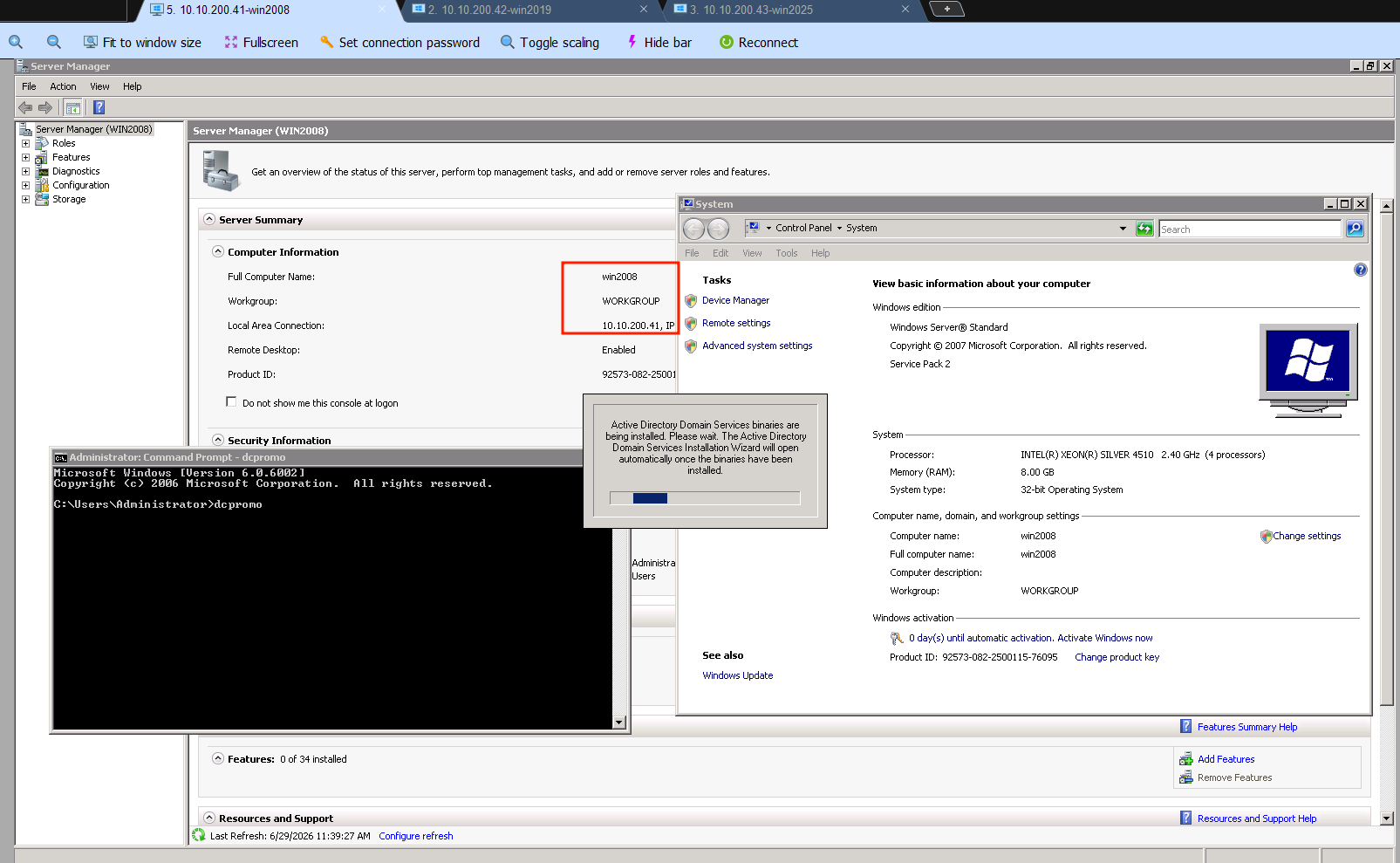Screen dimensions: 1400x863
Task: Select the Storage icon in the tree
Action: (42, 199)
